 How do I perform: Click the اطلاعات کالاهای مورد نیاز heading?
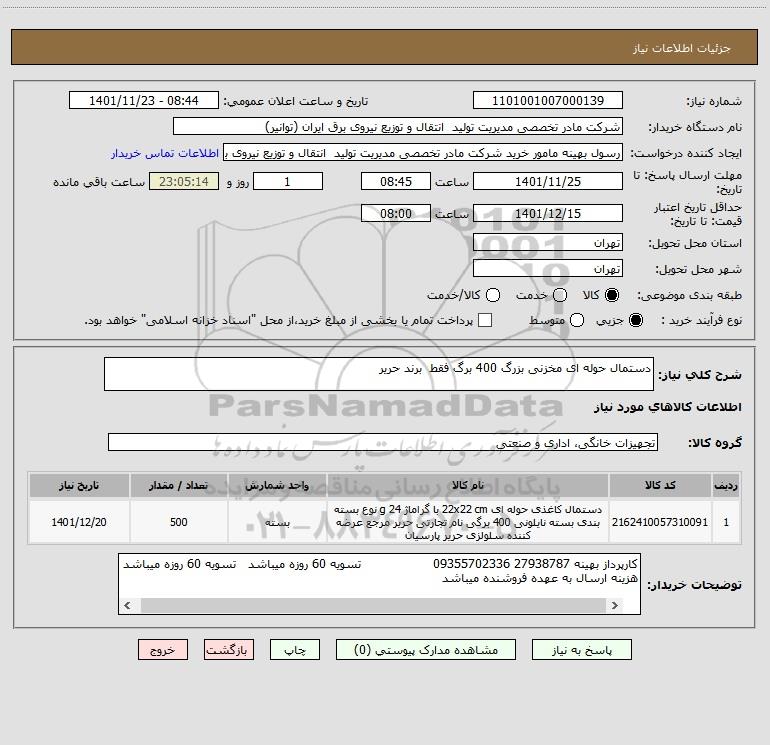coord(668,407)
